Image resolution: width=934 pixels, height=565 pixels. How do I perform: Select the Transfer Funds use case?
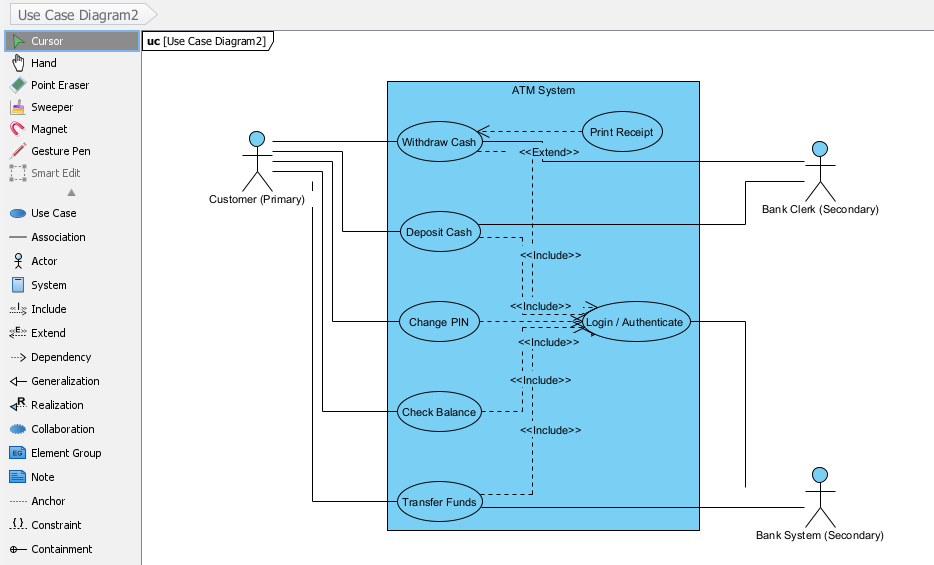(439, 501)
